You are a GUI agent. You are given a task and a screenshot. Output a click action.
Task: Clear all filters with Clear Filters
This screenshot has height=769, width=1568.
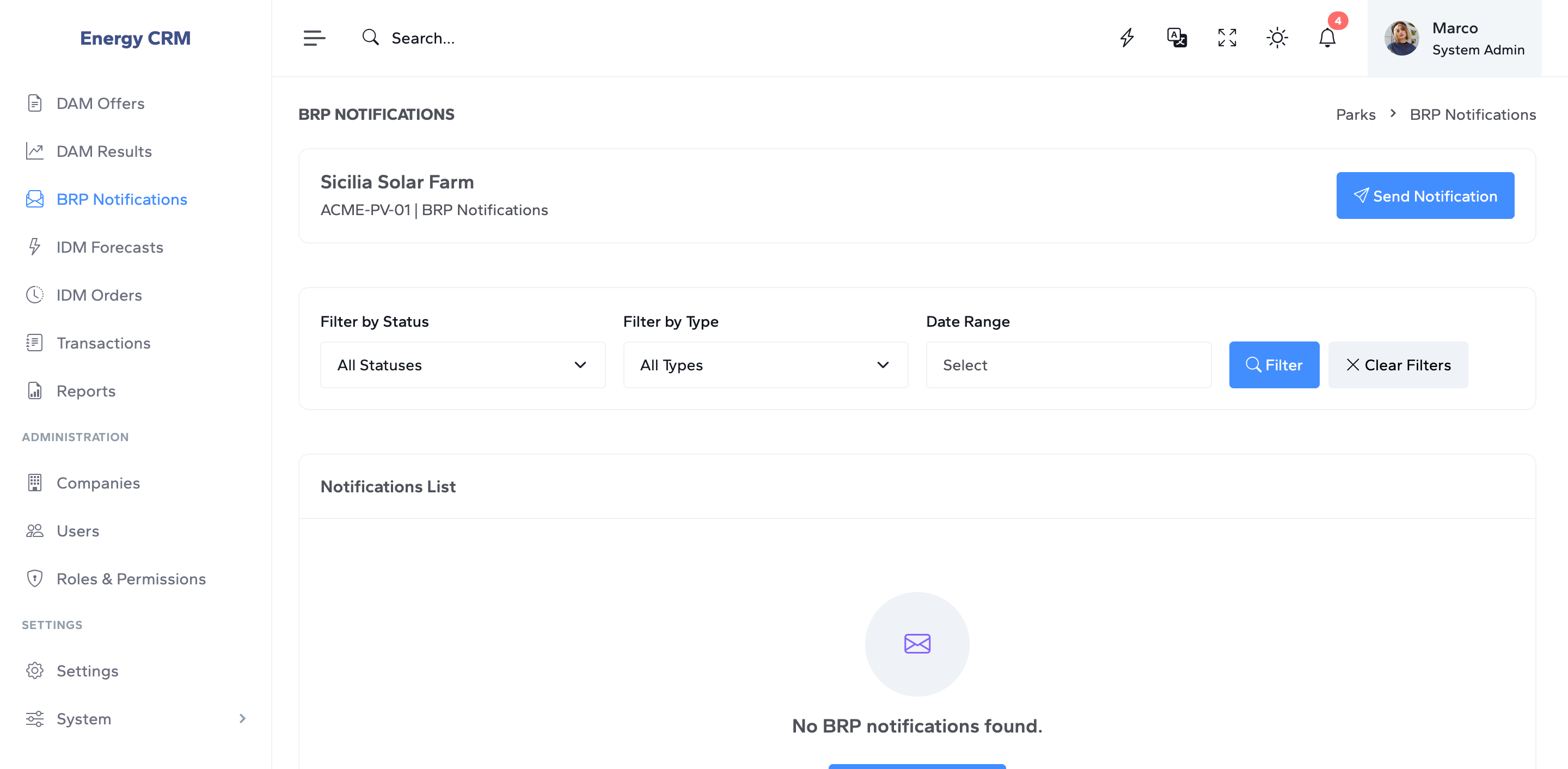coord(1398,365)
